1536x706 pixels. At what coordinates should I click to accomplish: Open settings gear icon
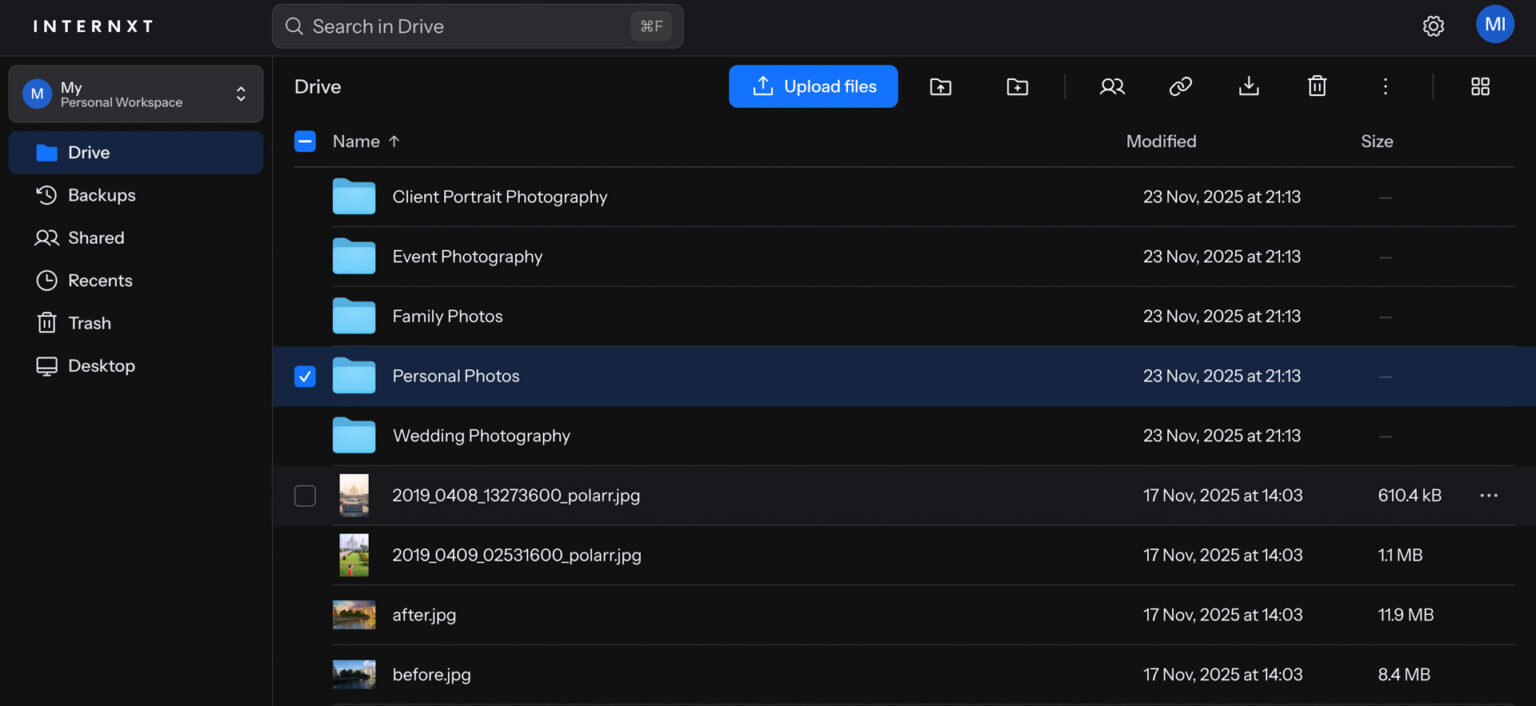[1433, 26]
